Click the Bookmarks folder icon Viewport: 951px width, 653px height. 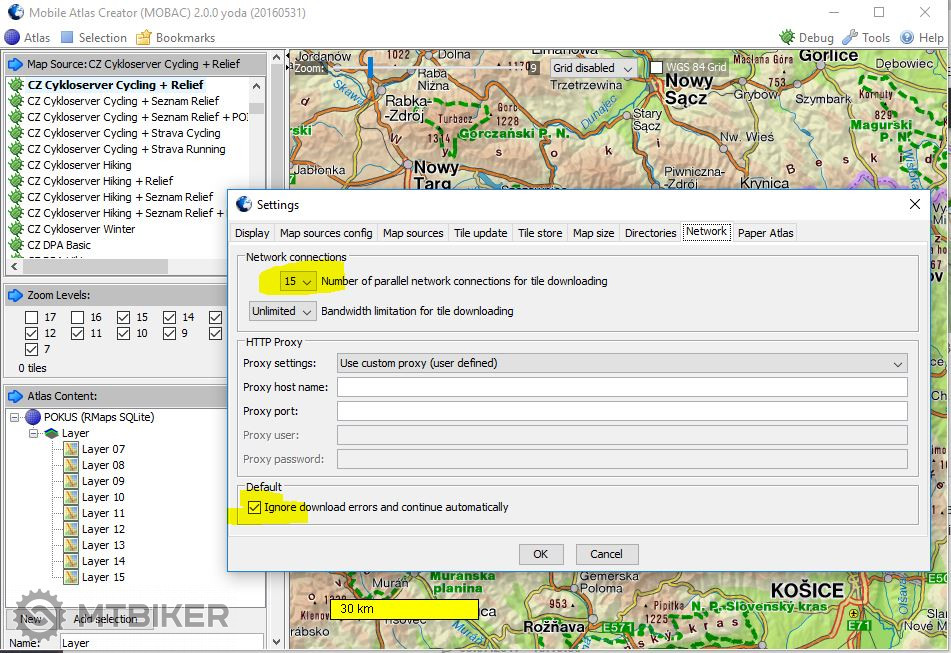coord(144,38)
